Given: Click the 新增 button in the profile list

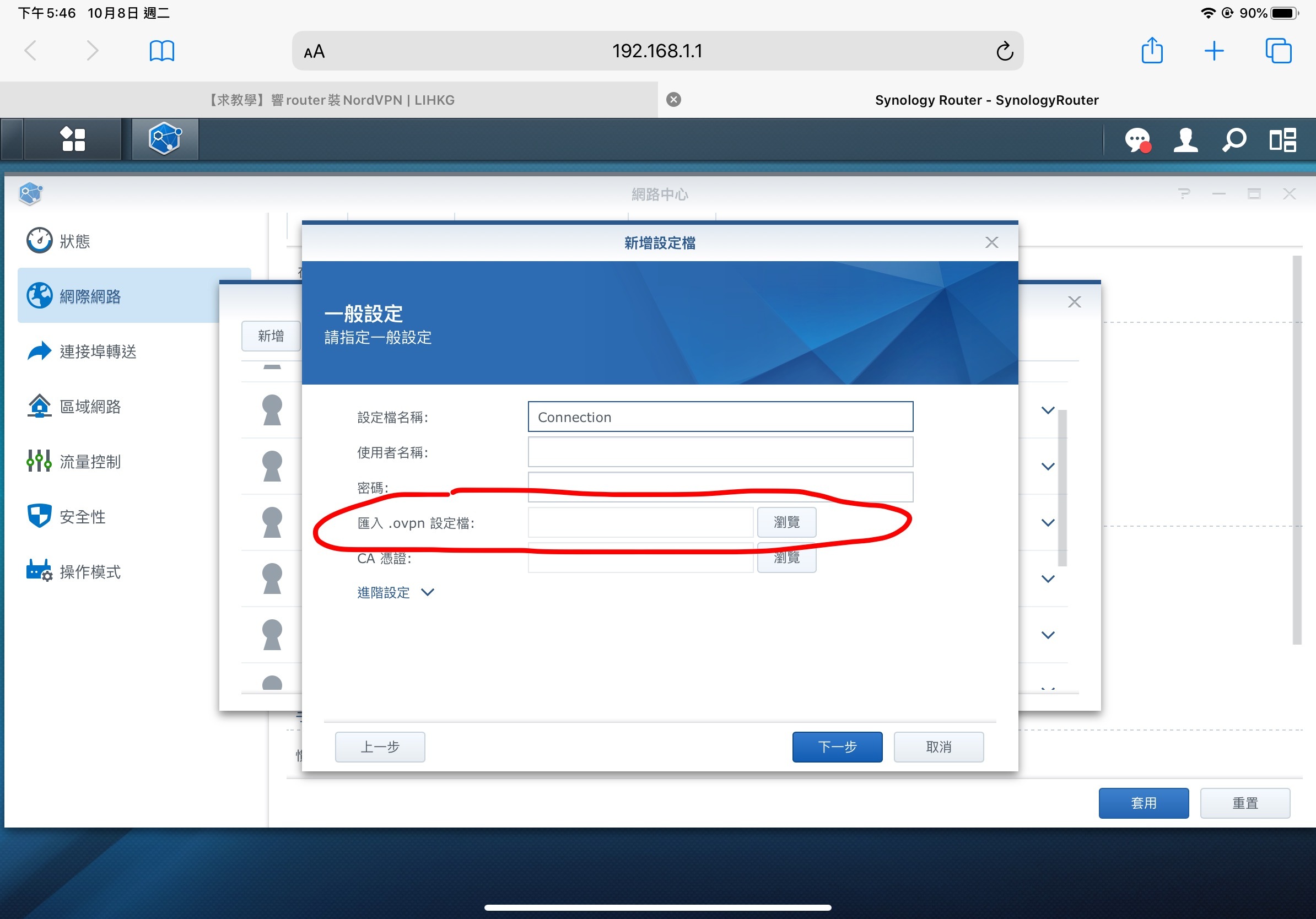Looking at the screenshot, I should 271,336.
